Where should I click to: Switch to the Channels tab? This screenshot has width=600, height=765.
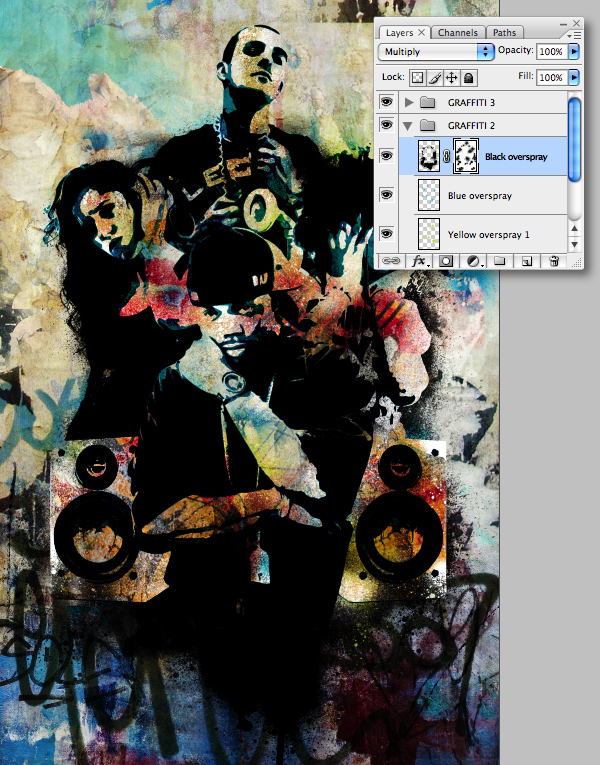pyautogui.click(x=459, y=32)
